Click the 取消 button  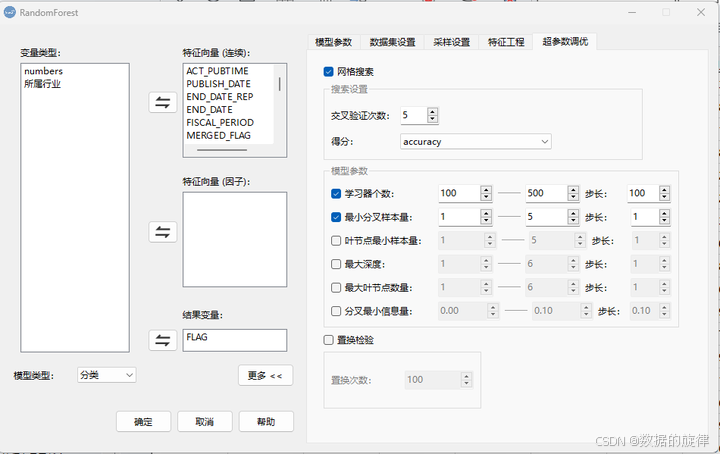point(205,421)
